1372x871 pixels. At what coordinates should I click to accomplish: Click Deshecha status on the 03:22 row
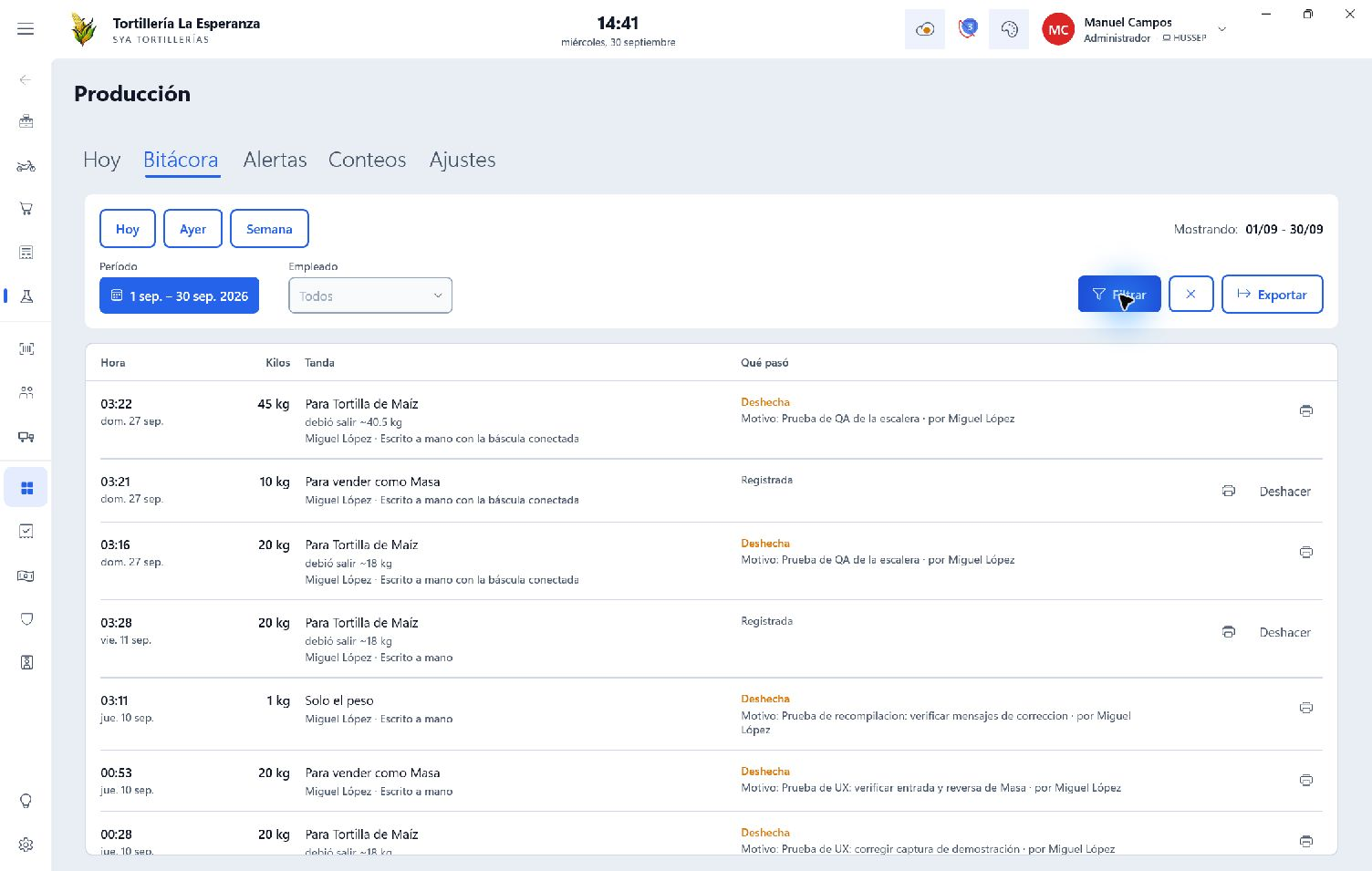(x=765, y=402)
